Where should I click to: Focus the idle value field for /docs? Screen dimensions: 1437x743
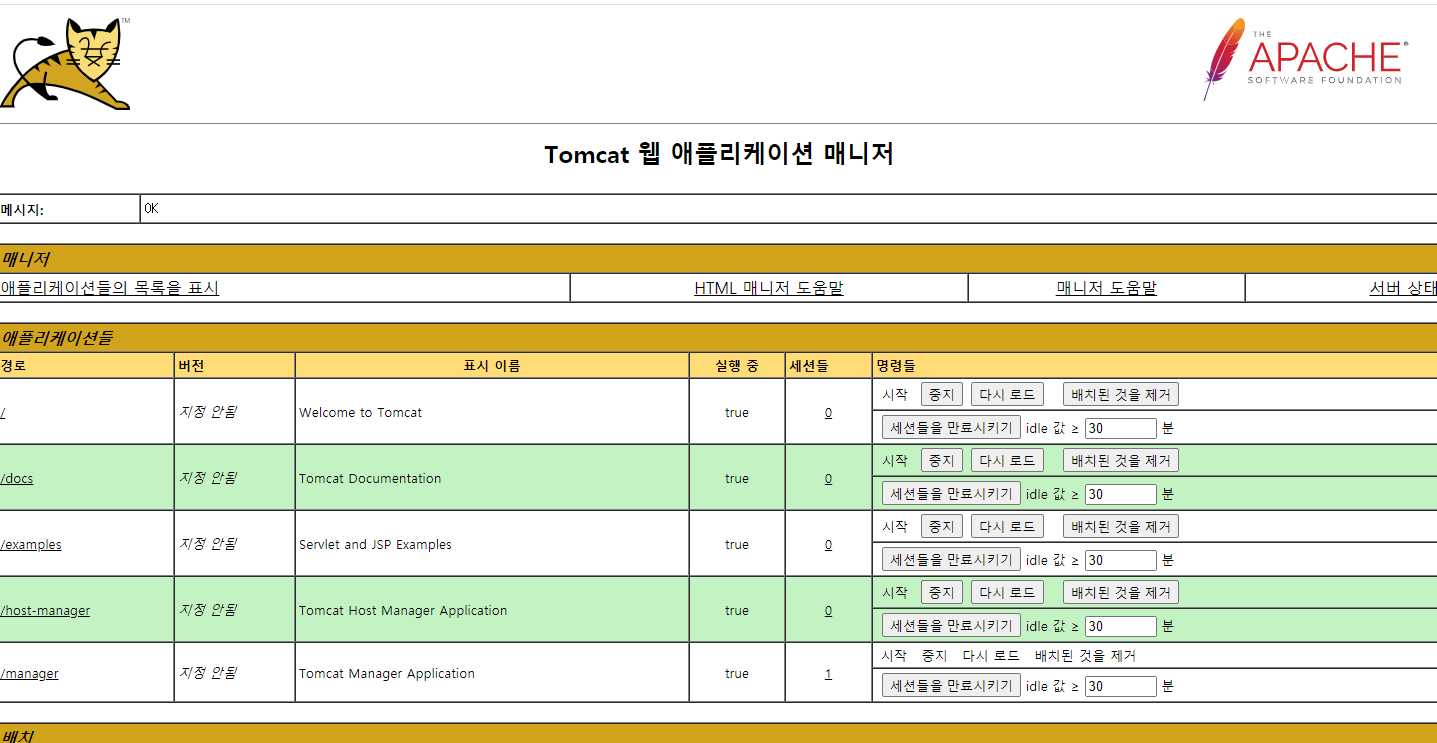[1120, 494]
